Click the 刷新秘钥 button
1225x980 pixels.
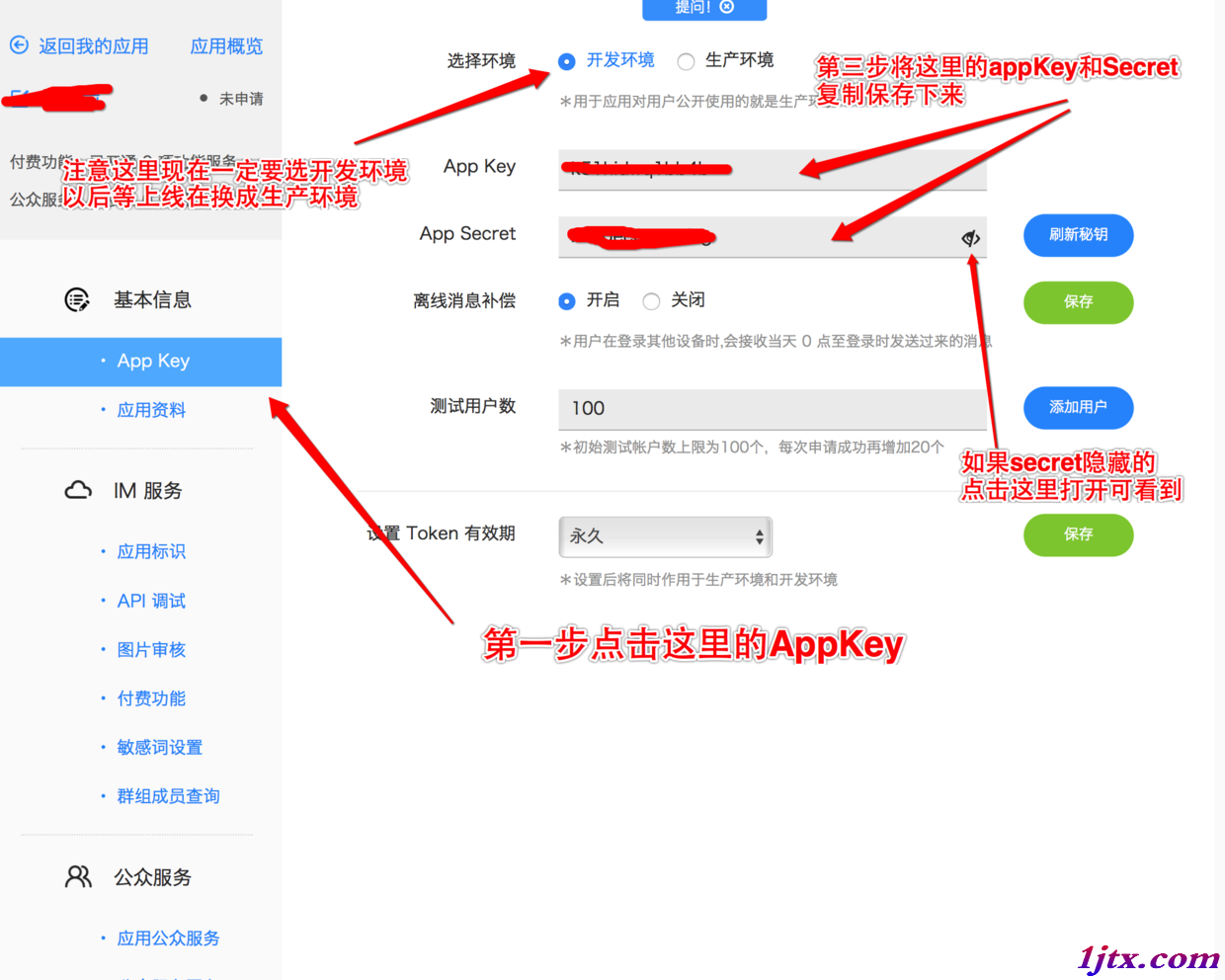[1078, 235]
